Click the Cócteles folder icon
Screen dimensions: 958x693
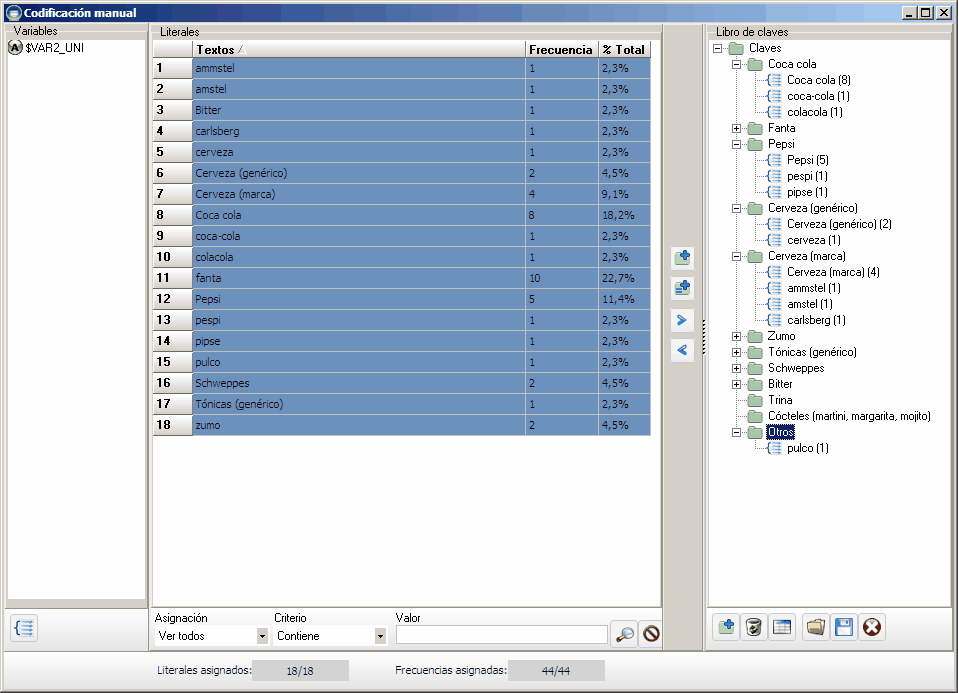[x=755, y=416]
